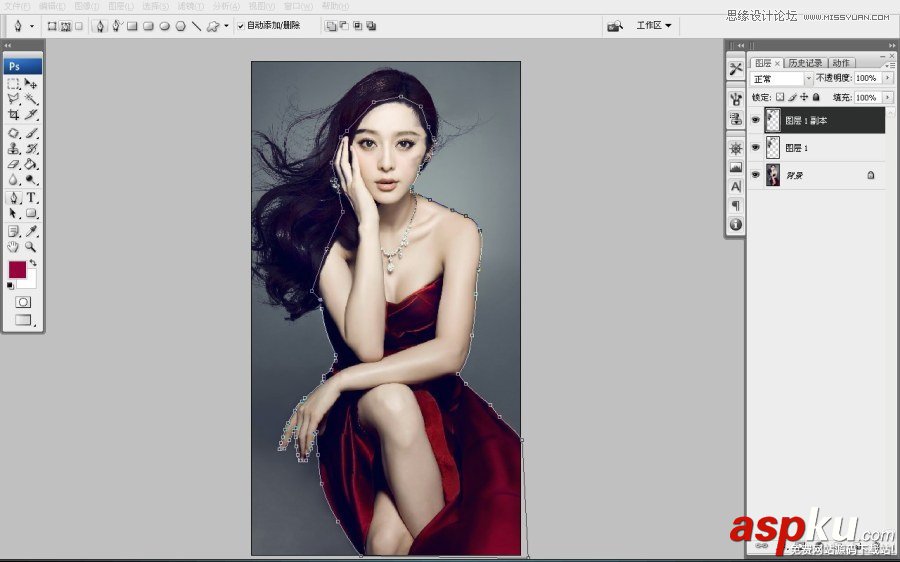900x562 pixels.
Task: Toggle lock all icon
Action: [816, 97]
